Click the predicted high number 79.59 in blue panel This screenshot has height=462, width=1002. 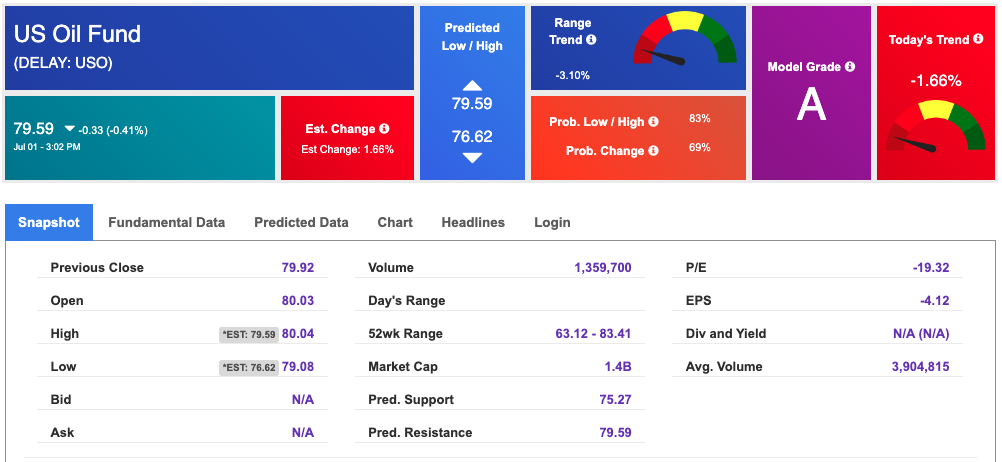pyautogui.click(x=472, y=104)
